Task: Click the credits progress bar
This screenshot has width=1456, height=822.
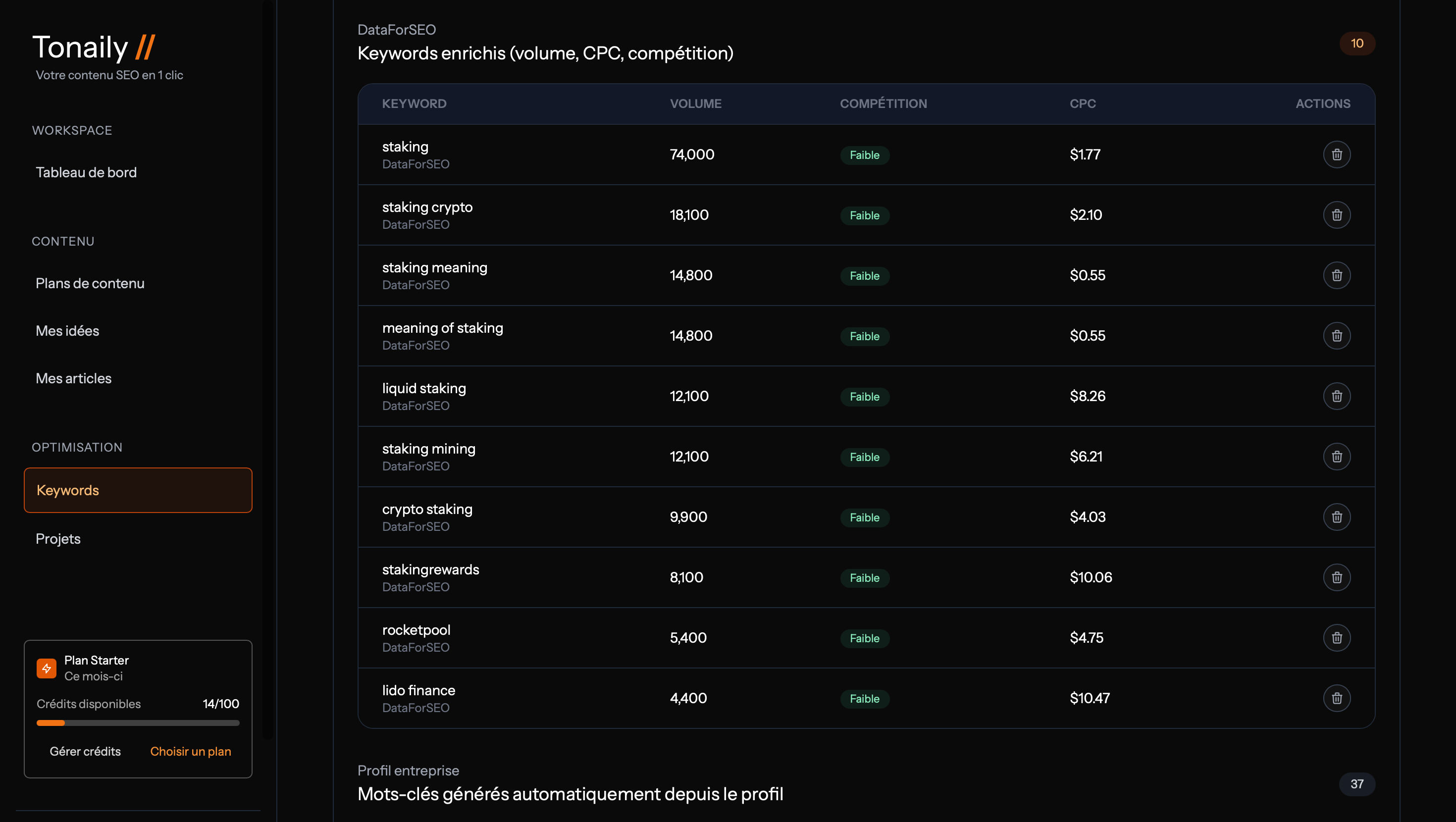Action: (137, 723)
